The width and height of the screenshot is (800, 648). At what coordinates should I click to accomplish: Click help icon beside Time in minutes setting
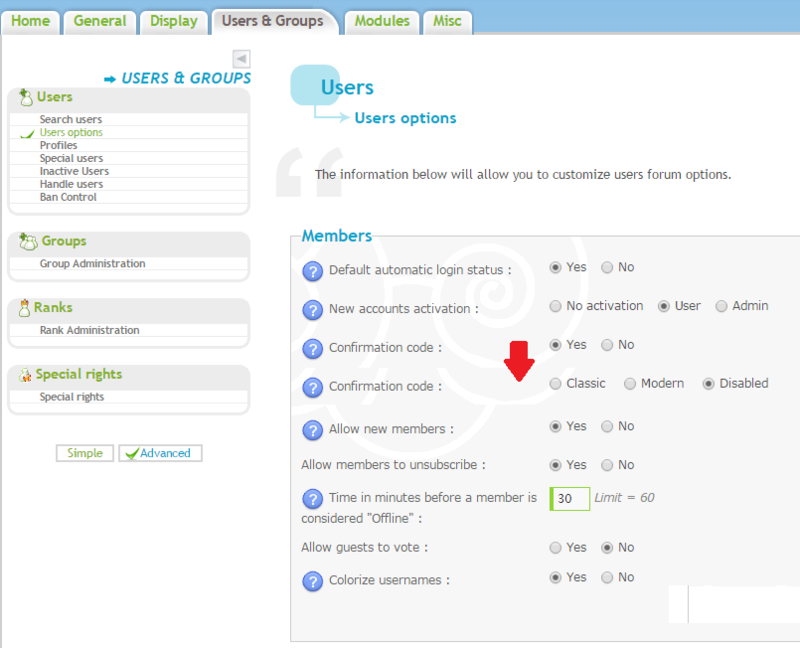pyautogui.click(x=312, y=499)
